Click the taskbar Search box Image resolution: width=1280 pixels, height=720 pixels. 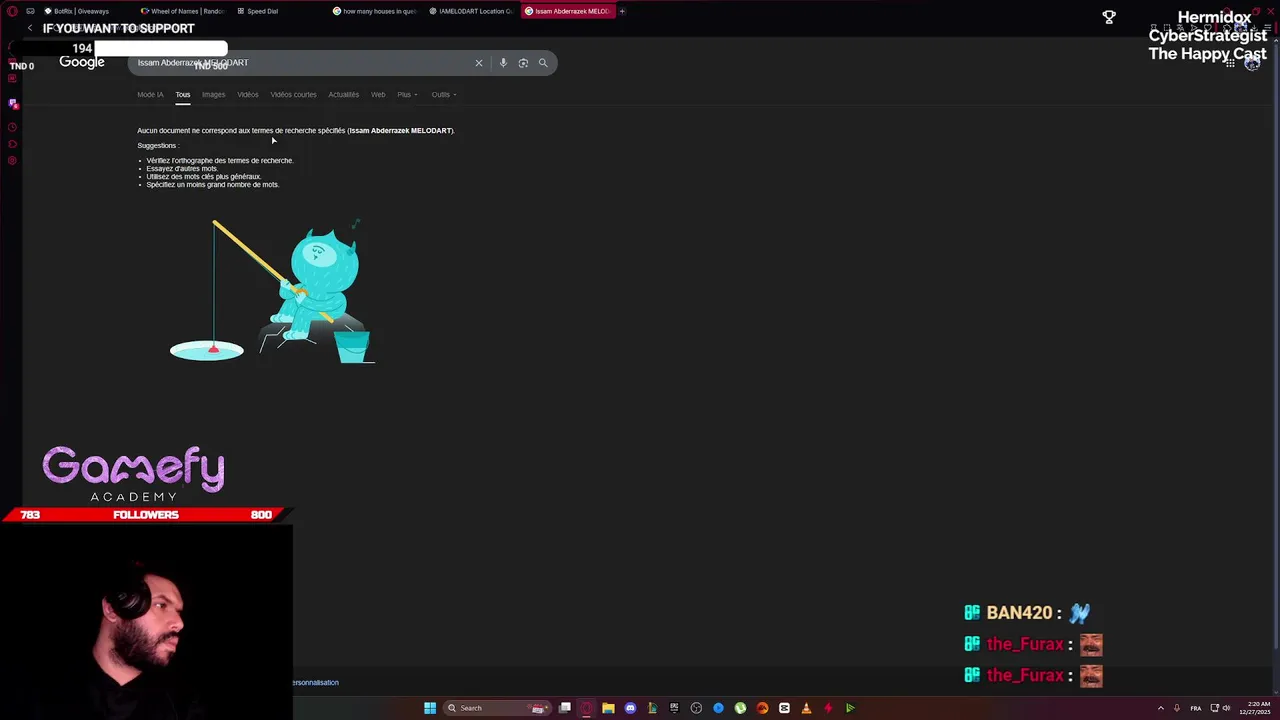coord(498,708)
